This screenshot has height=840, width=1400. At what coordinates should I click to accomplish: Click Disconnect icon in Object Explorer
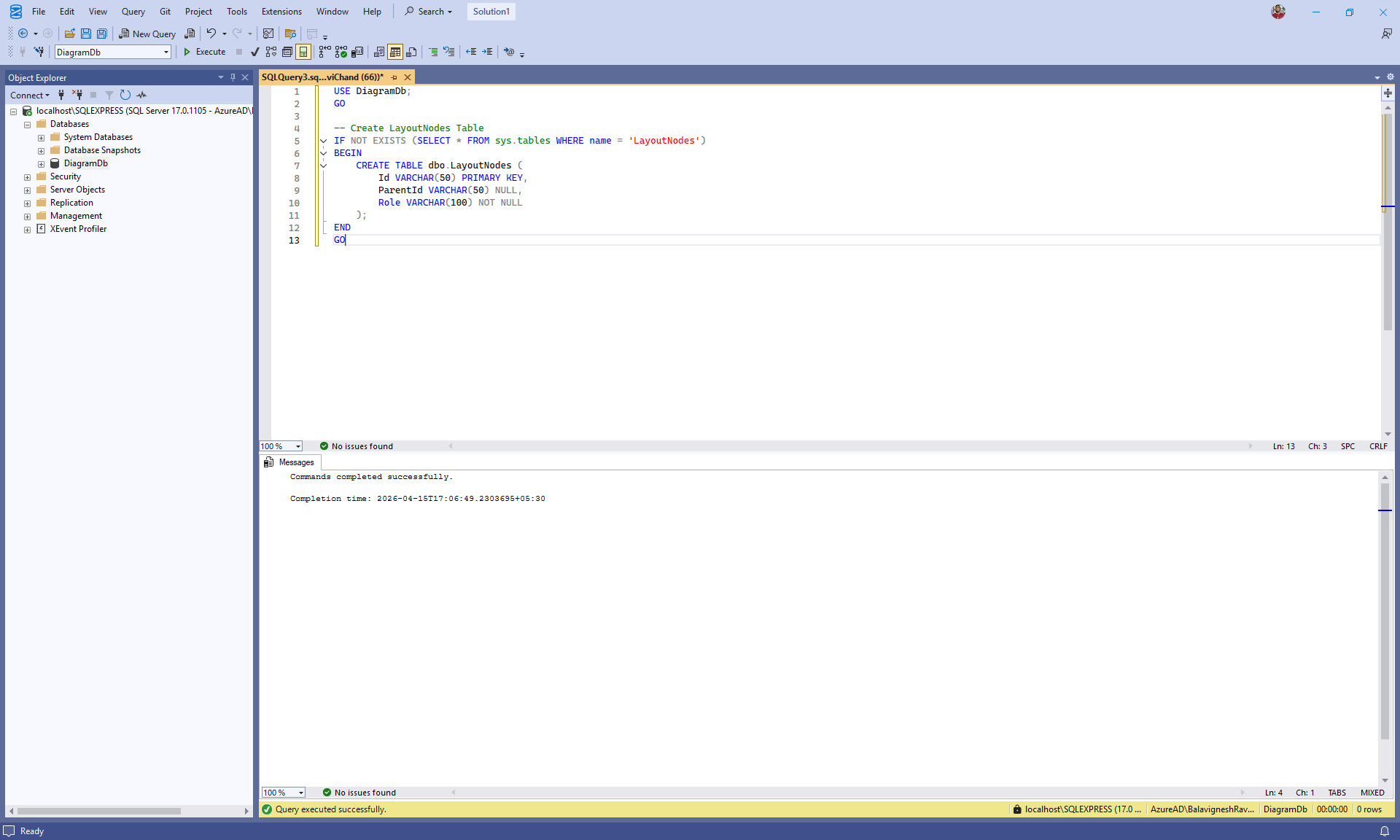[77, 95]
